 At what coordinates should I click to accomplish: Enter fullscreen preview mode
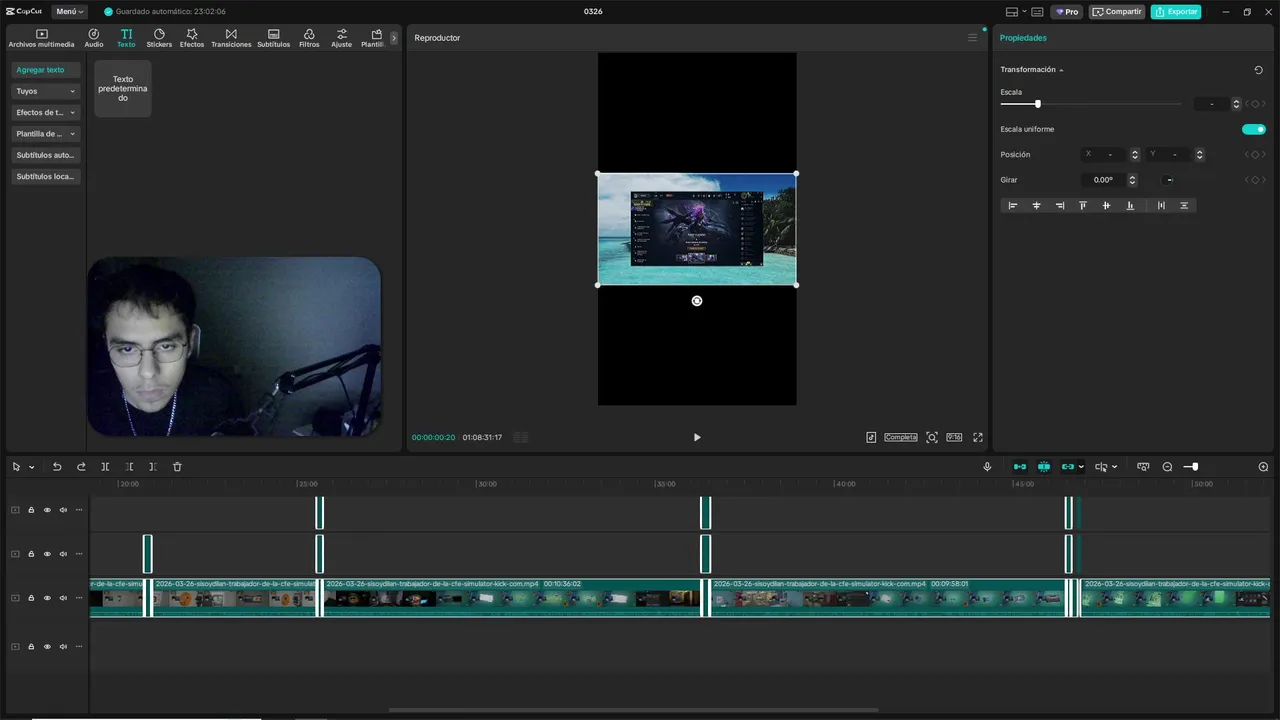(x=978, y=437)
